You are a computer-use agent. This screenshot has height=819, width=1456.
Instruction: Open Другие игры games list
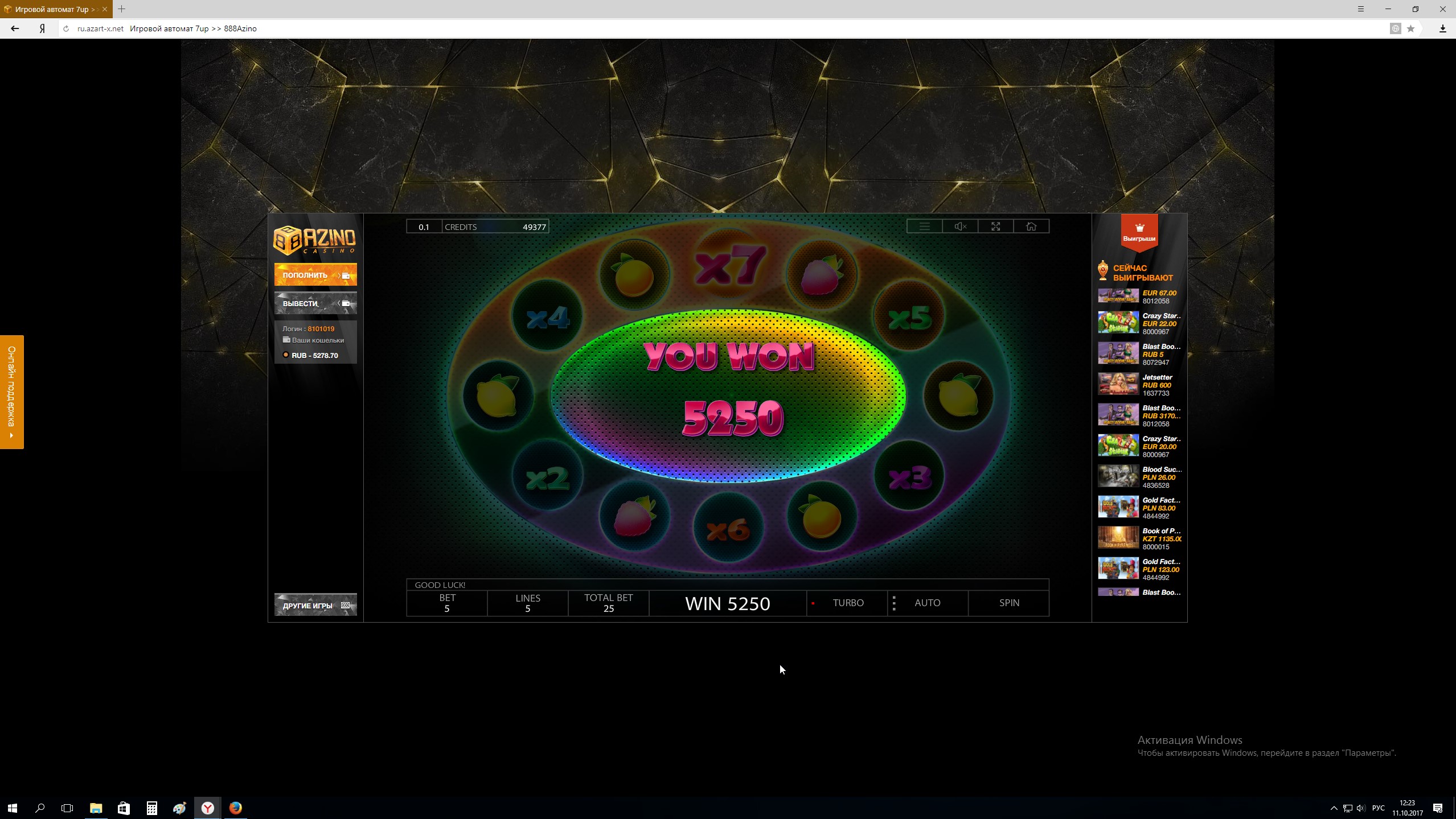point(315,606)
